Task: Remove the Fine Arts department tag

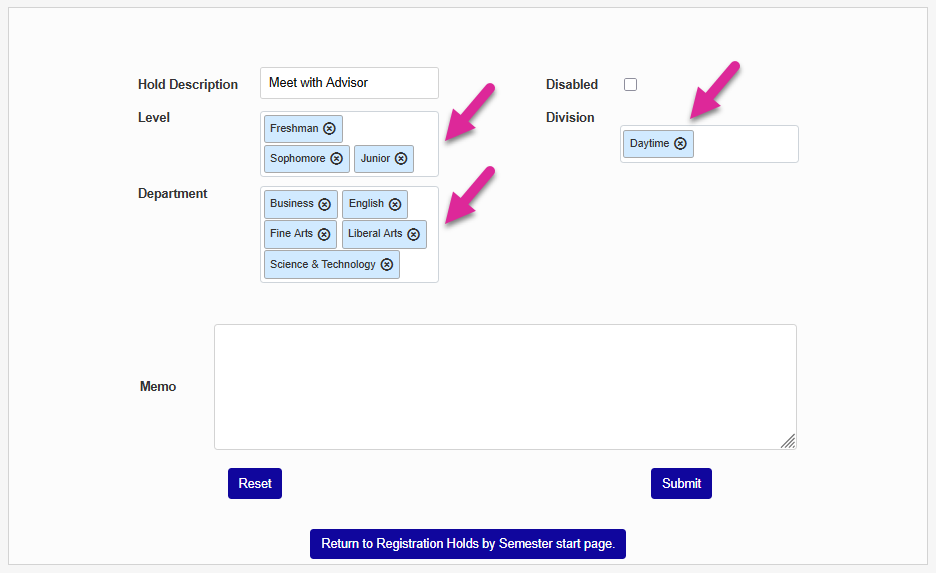Action: pos(323,234)
